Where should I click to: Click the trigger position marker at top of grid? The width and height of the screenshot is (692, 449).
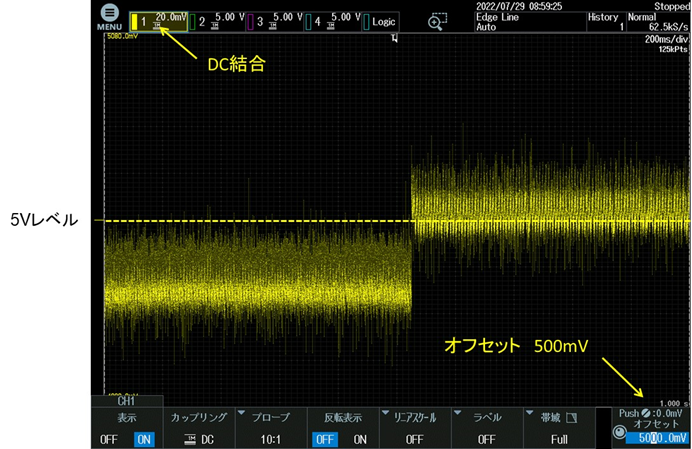tap(394, 38)
